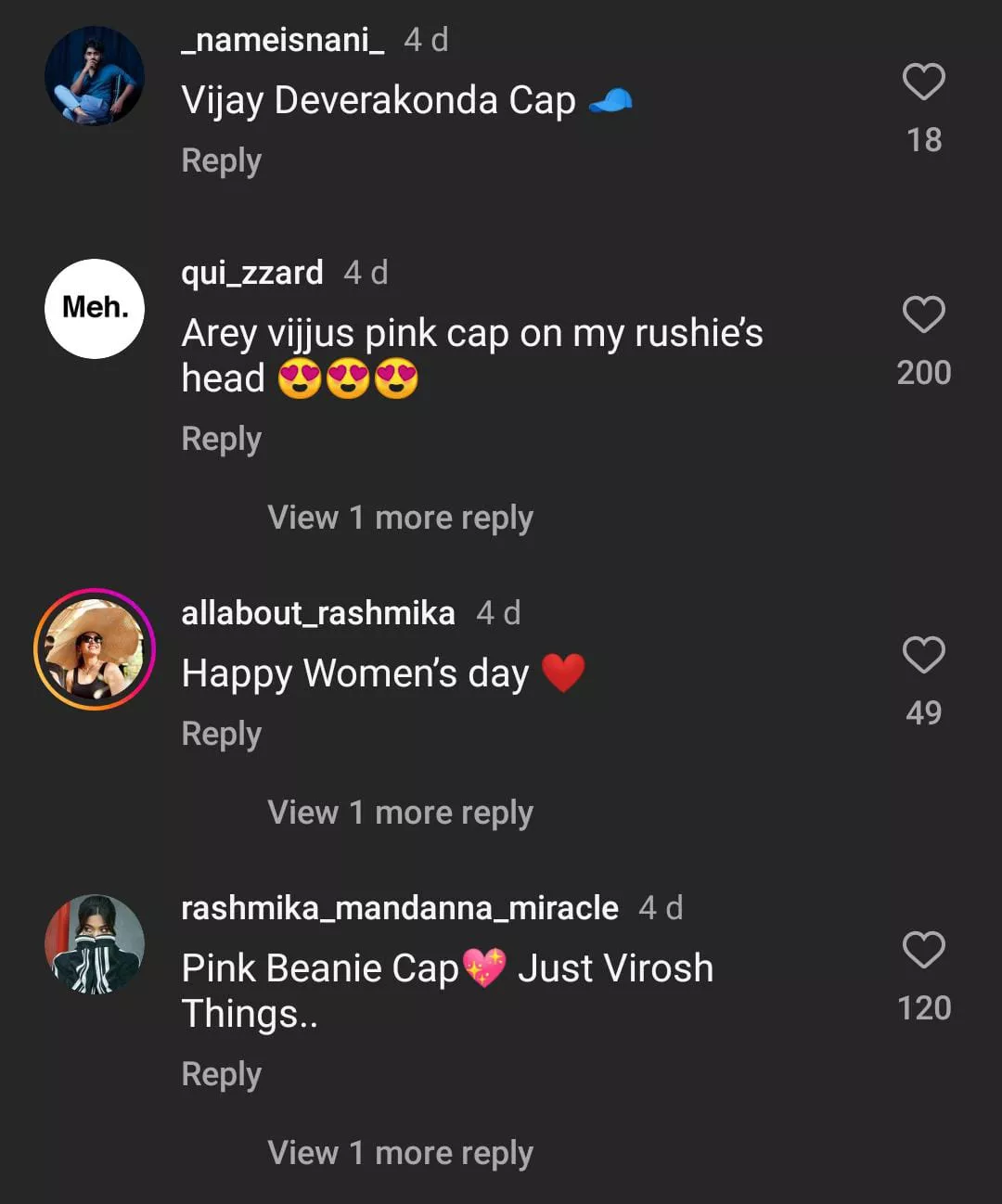Image resolution: width=1002 pixels, height=1204 pixels.
Task: View allabout_rashmika's story ring avatar
Action: point(95,649)
